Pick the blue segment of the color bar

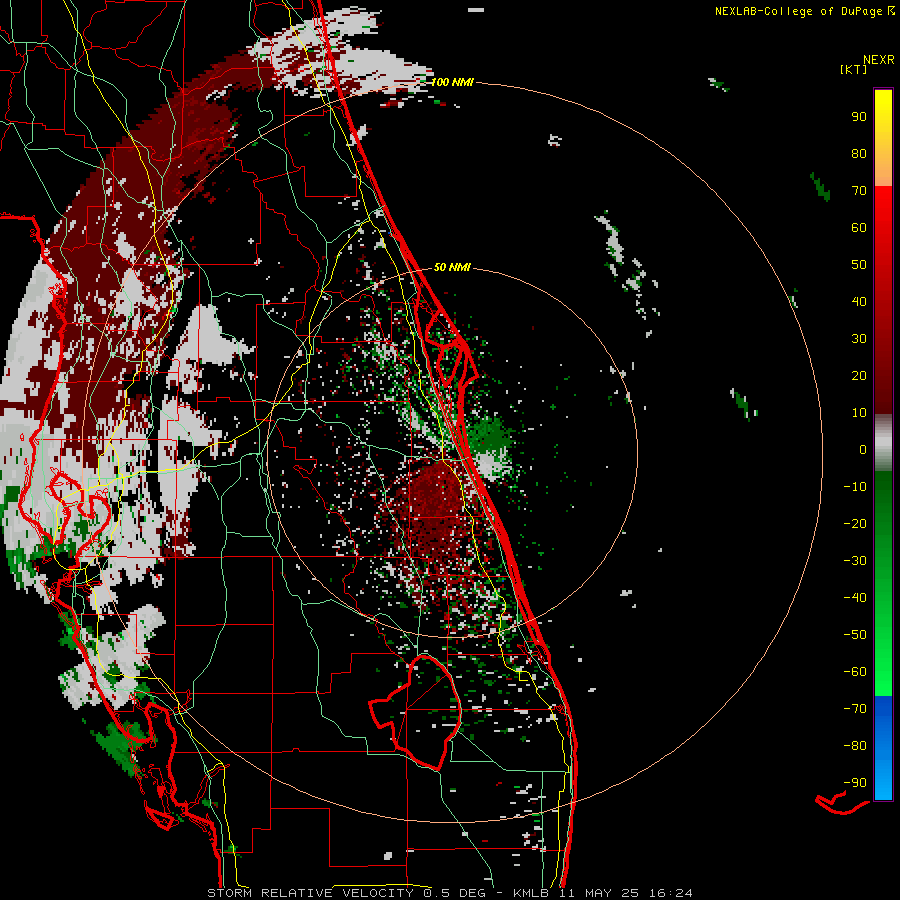883,748
